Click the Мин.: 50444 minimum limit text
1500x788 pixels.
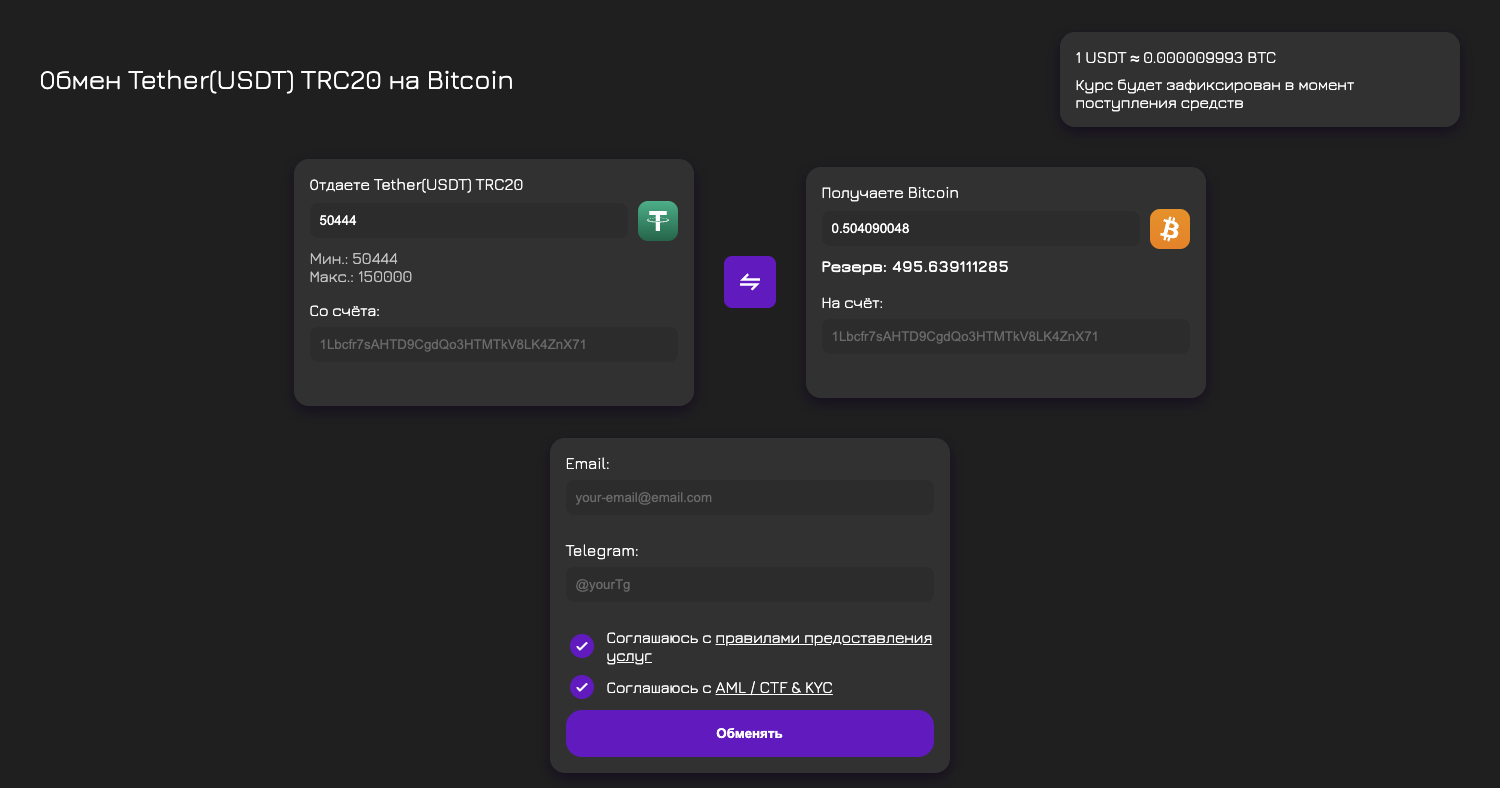click(x=353, y=258)
